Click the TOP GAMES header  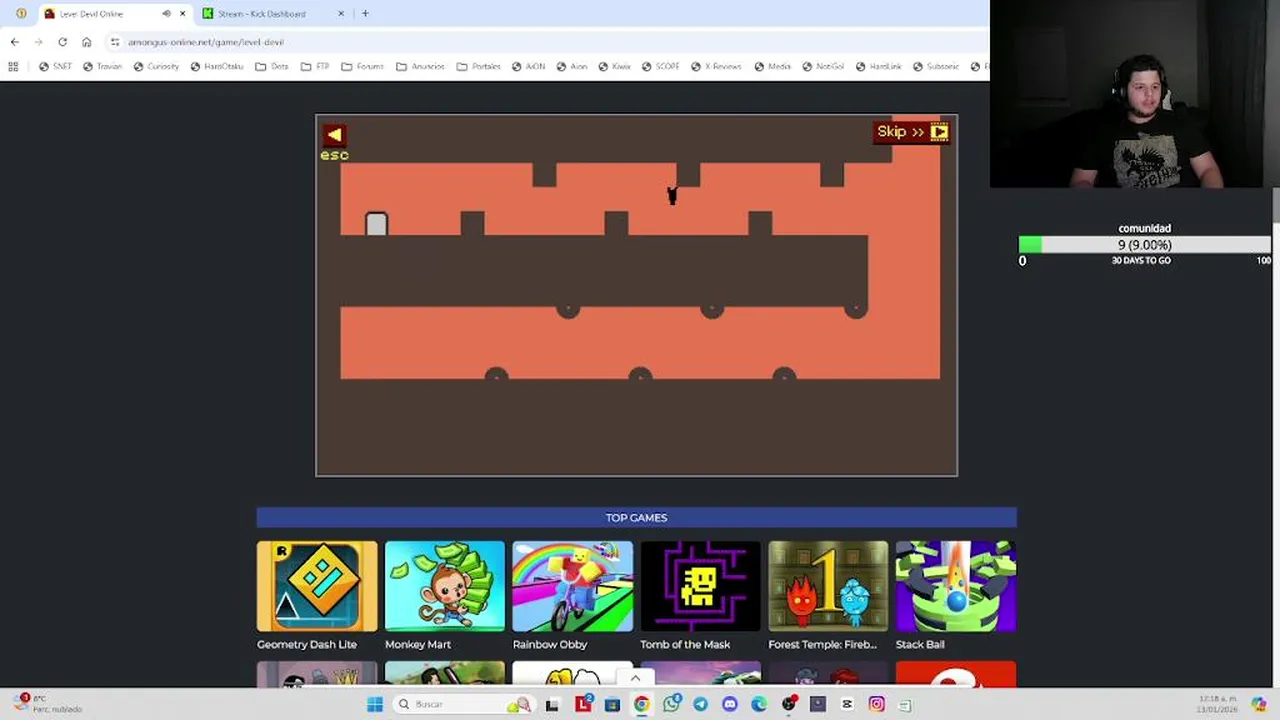(x=636, y=517)
